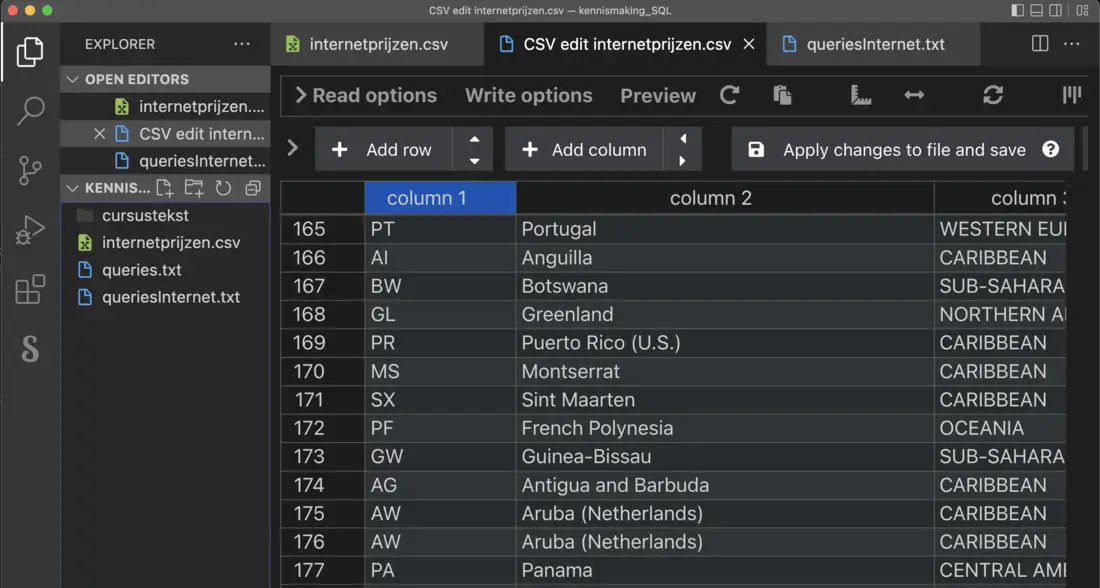Open Write options section
This screenshot has width=1100, height=588.
pyautogui.click(x=528, y=95)
